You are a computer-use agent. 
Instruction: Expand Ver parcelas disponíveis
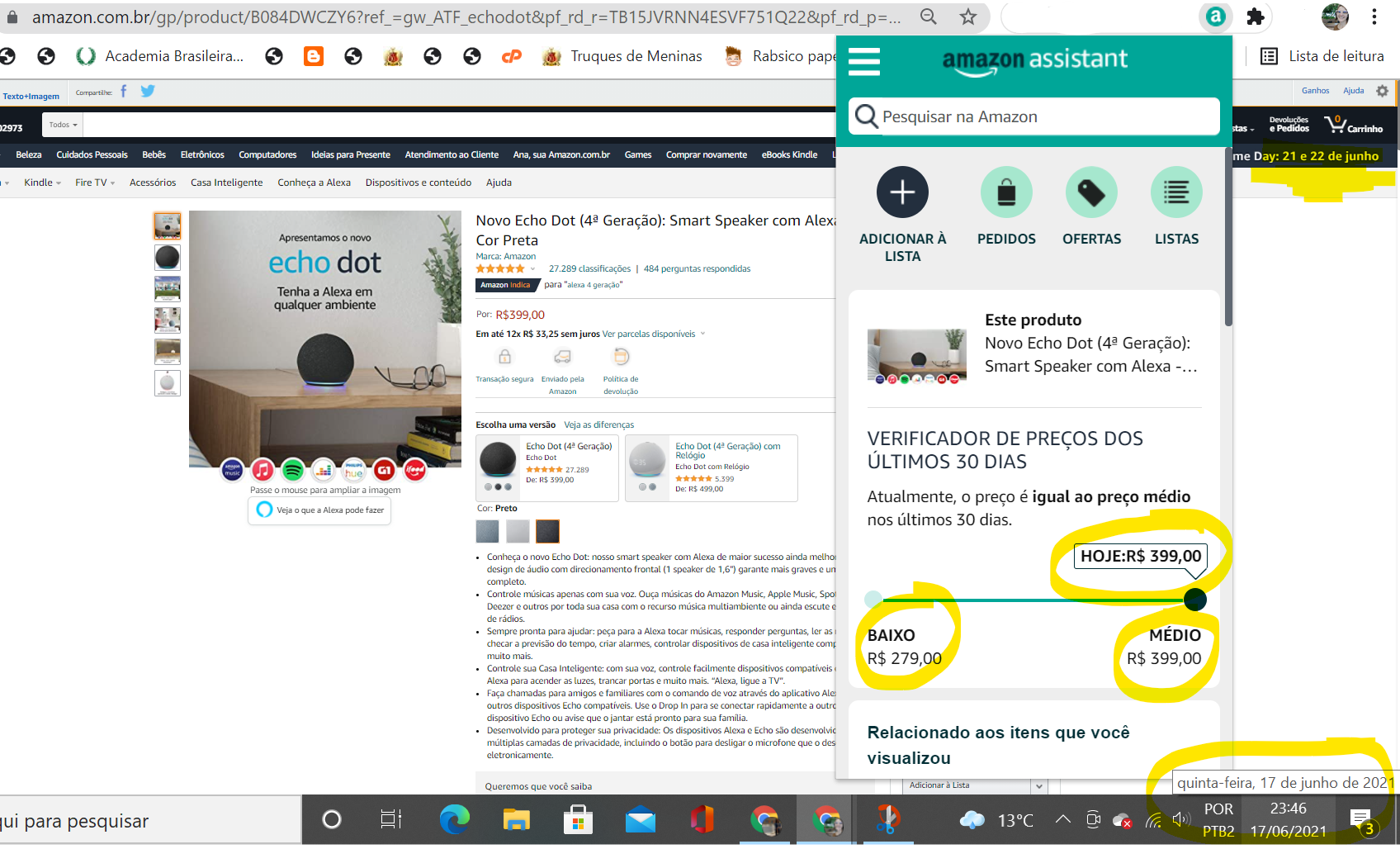[x=654, y=334]
